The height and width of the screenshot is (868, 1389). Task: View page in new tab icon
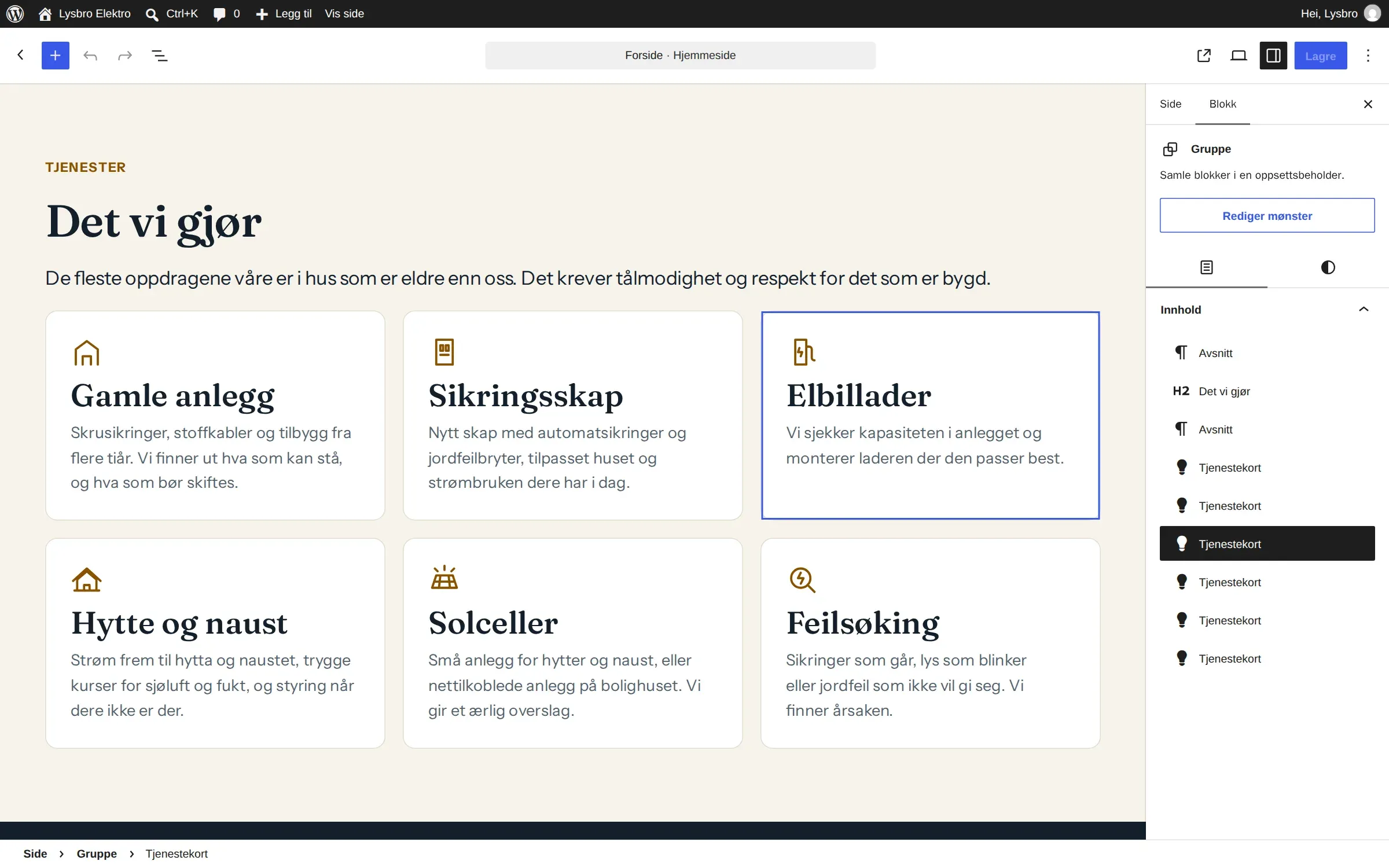pyautogui.click(x=1204, y=56)
